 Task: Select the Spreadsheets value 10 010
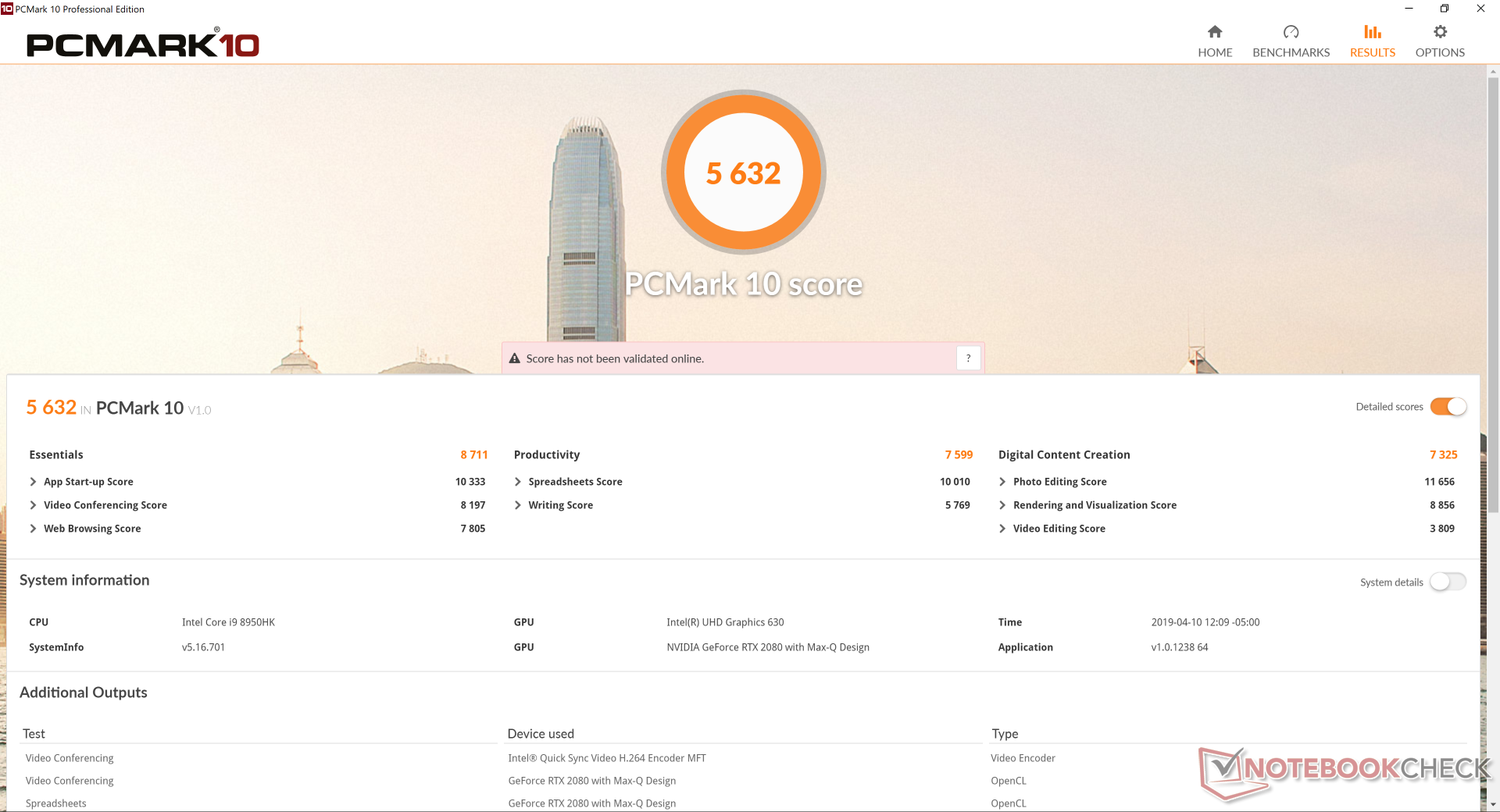tap(955, 482)
